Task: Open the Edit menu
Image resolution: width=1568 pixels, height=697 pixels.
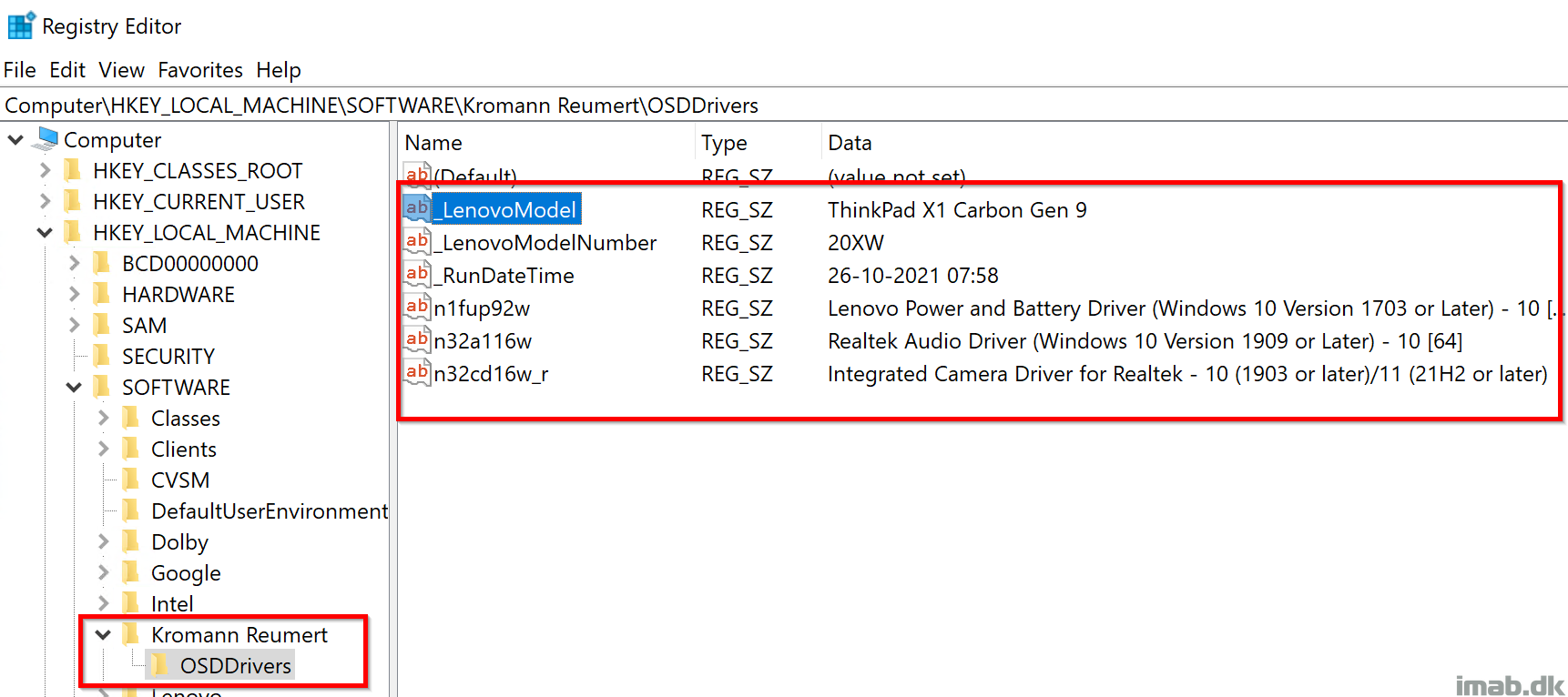Action: 67,70
